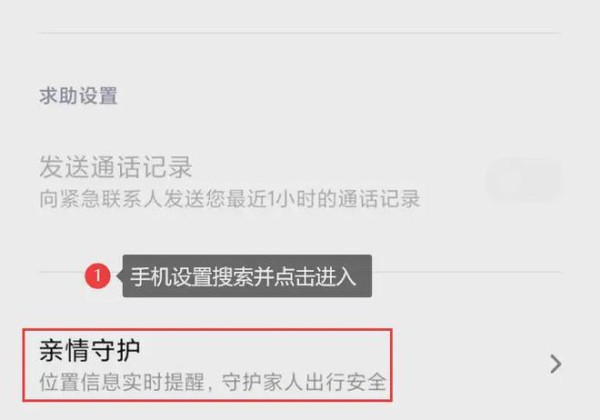Click the red highlighted 亲情守护 box
The image size is (600, 420).
(x=207, y=365)
